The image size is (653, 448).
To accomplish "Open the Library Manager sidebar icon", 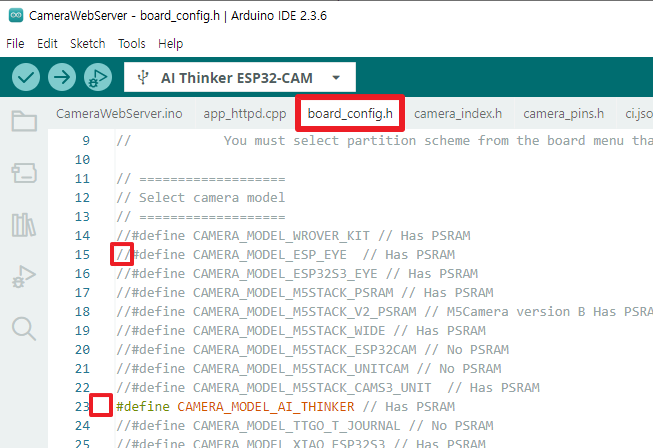I will pyautogui.click(x=24, y=225).
